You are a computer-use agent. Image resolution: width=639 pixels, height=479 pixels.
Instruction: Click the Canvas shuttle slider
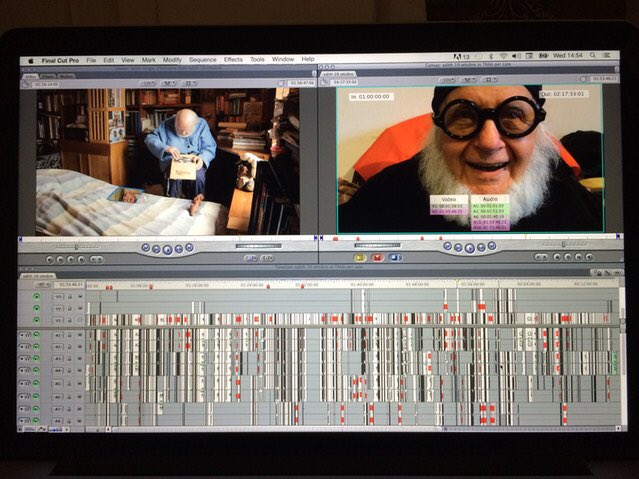(x=563, y=245)
